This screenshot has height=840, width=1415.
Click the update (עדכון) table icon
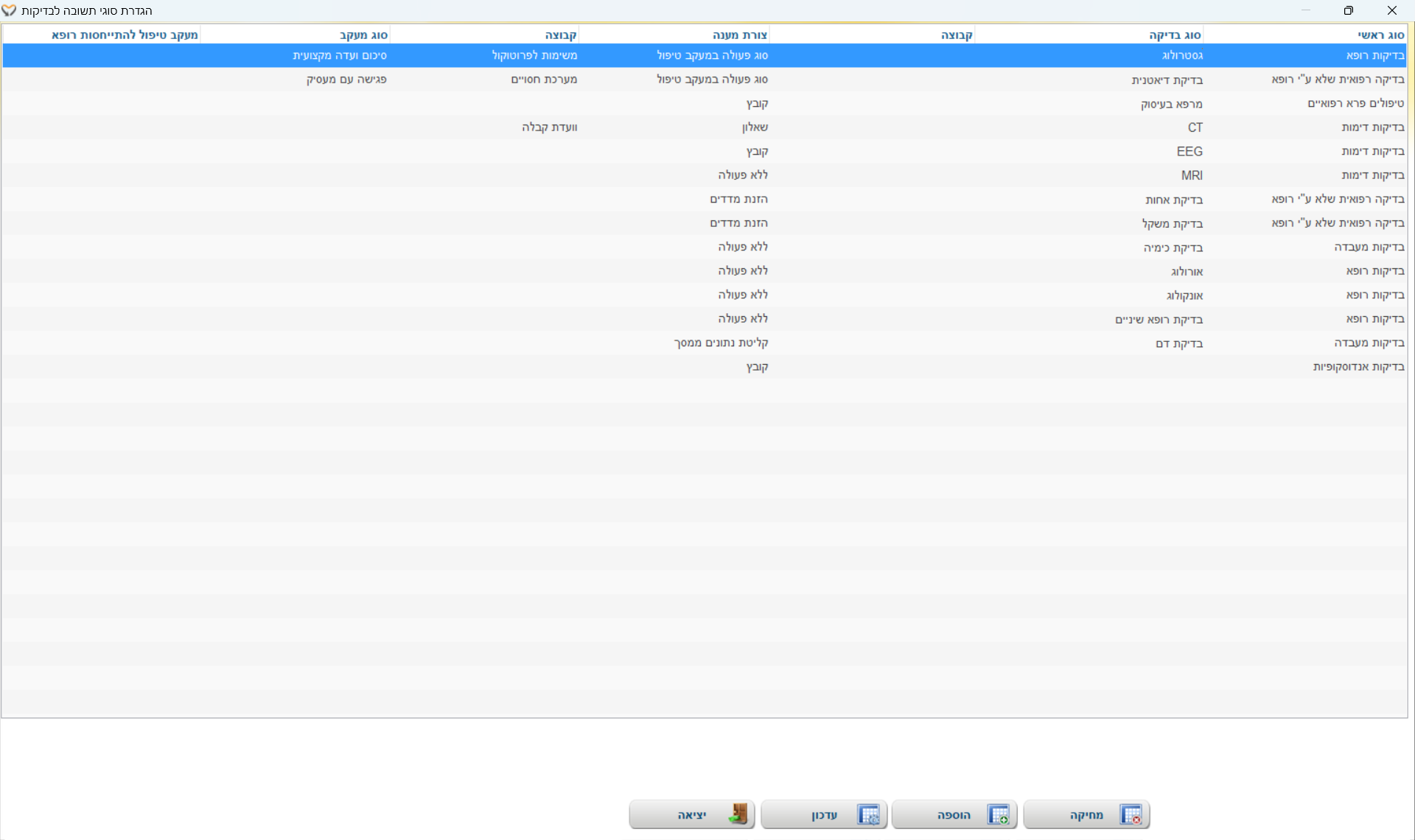868,815
